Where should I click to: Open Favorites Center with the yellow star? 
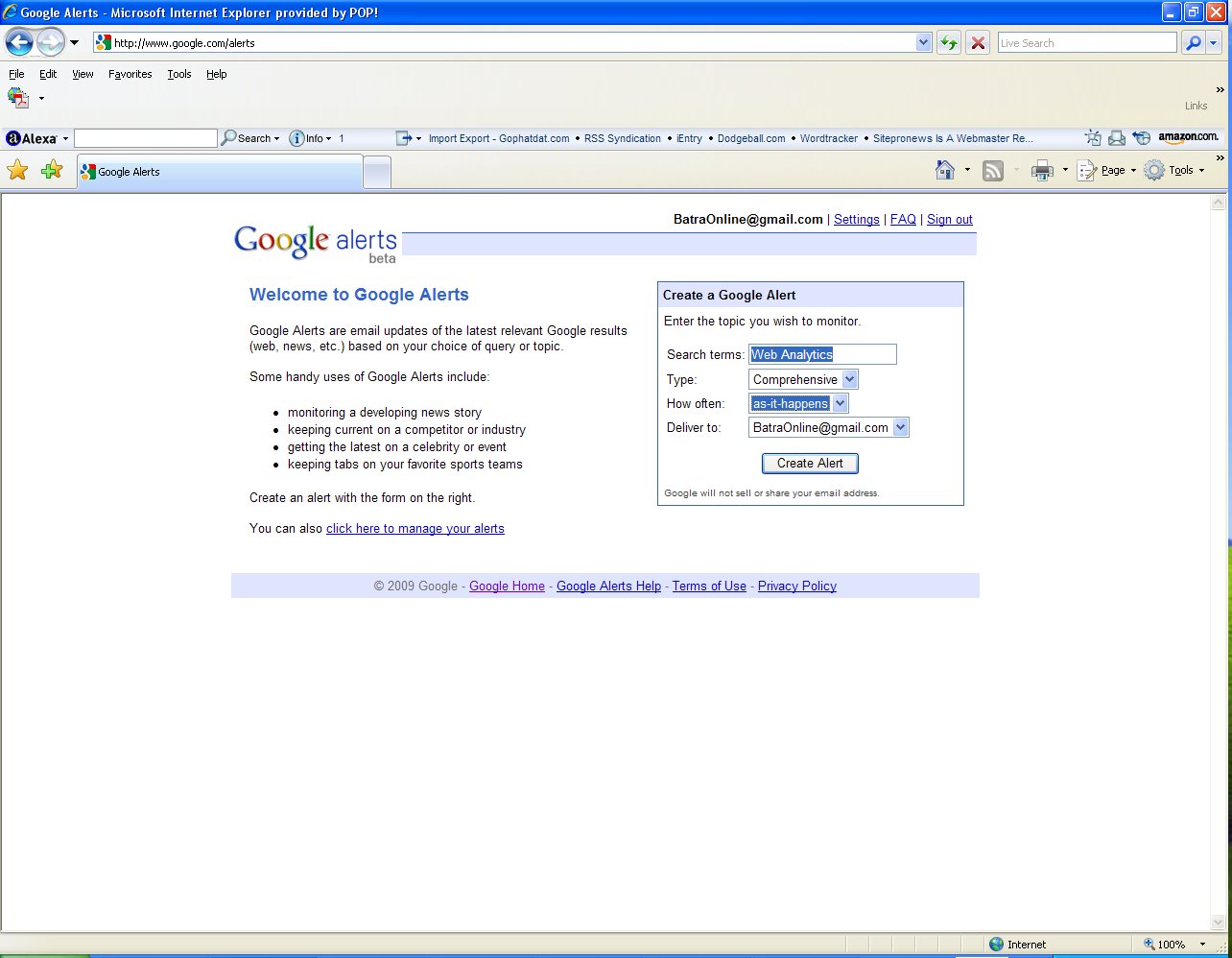click(x=17, y=170)
